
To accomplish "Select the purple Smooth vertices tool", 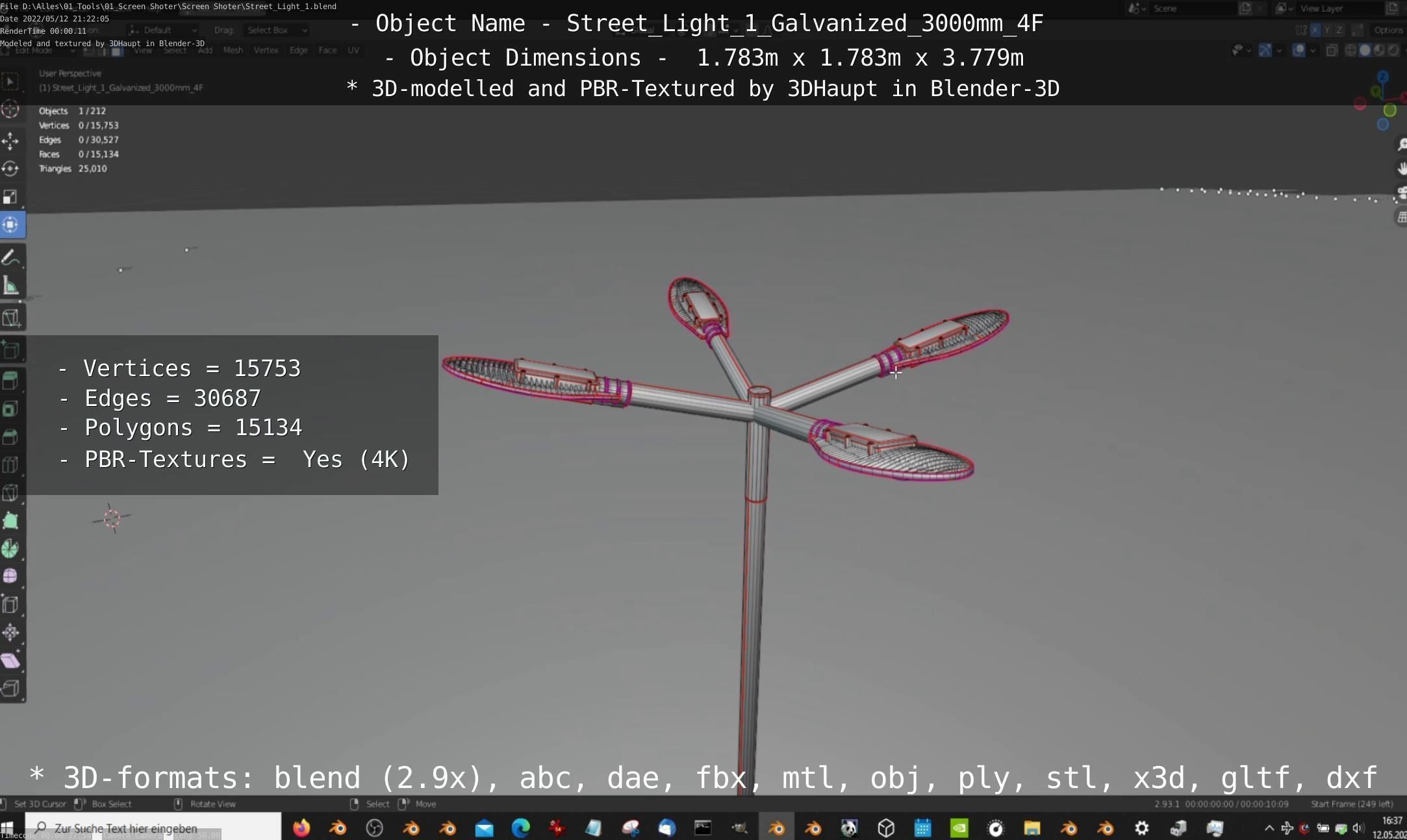I will click(x=10, y=577).
